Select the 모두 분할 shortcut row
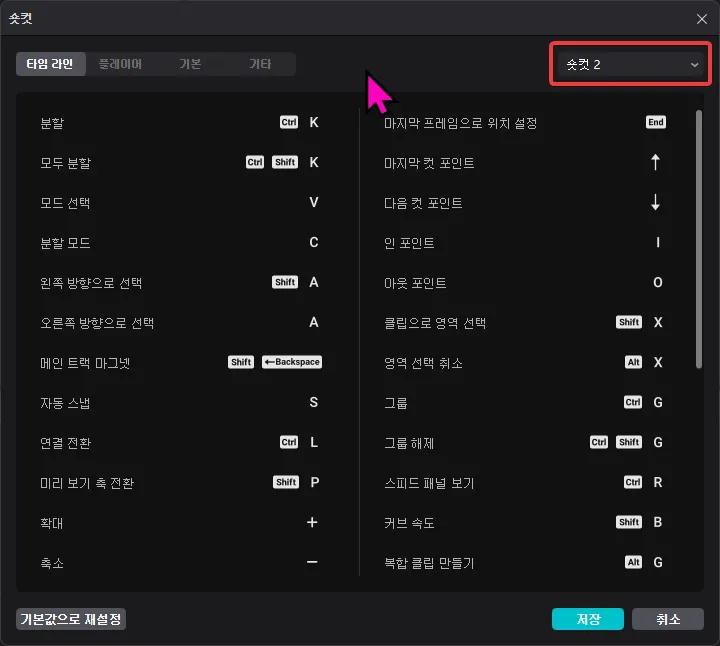720x646 pixels. [180, 163]
